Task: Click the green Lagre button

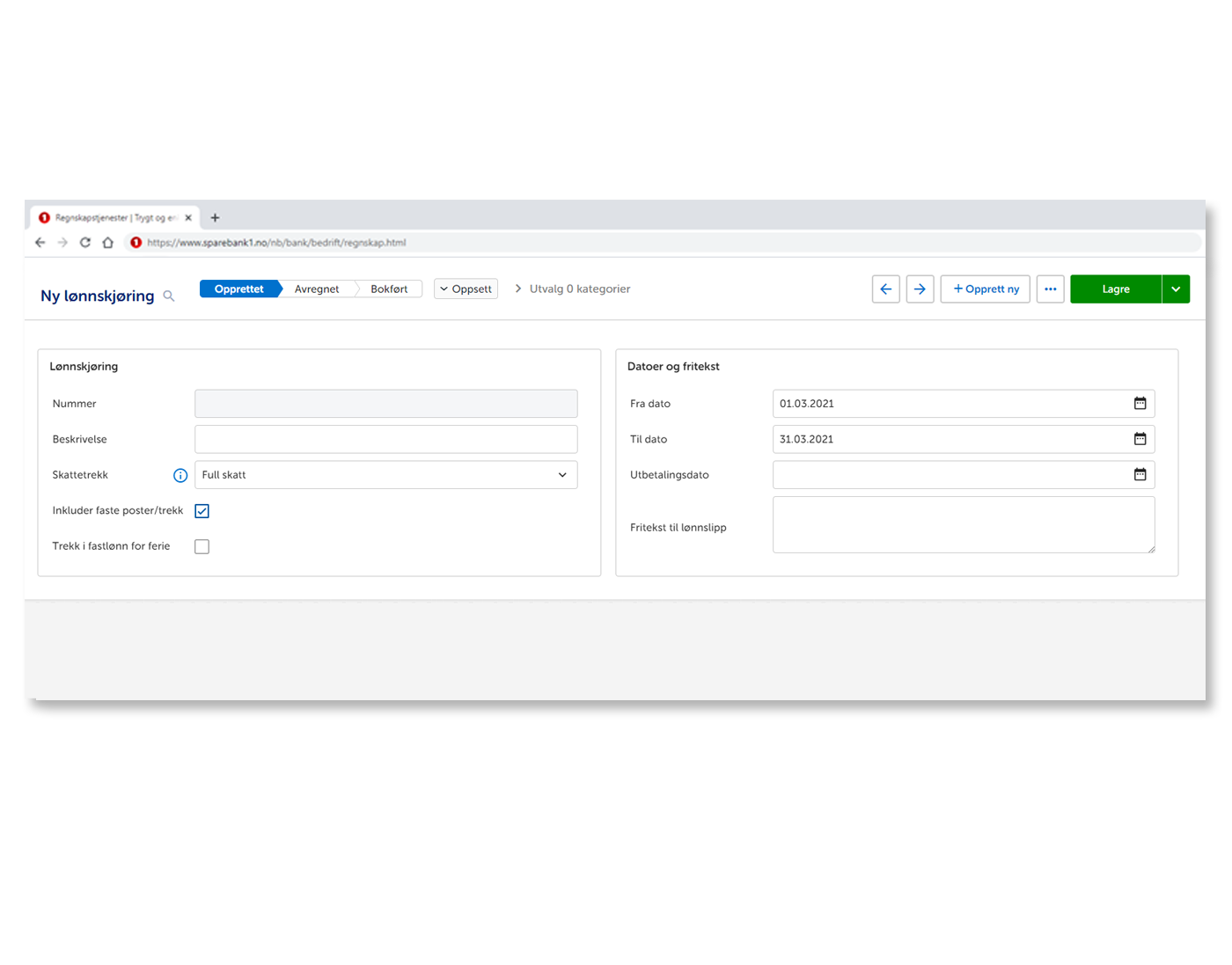Action: (x=1115, y=289)
